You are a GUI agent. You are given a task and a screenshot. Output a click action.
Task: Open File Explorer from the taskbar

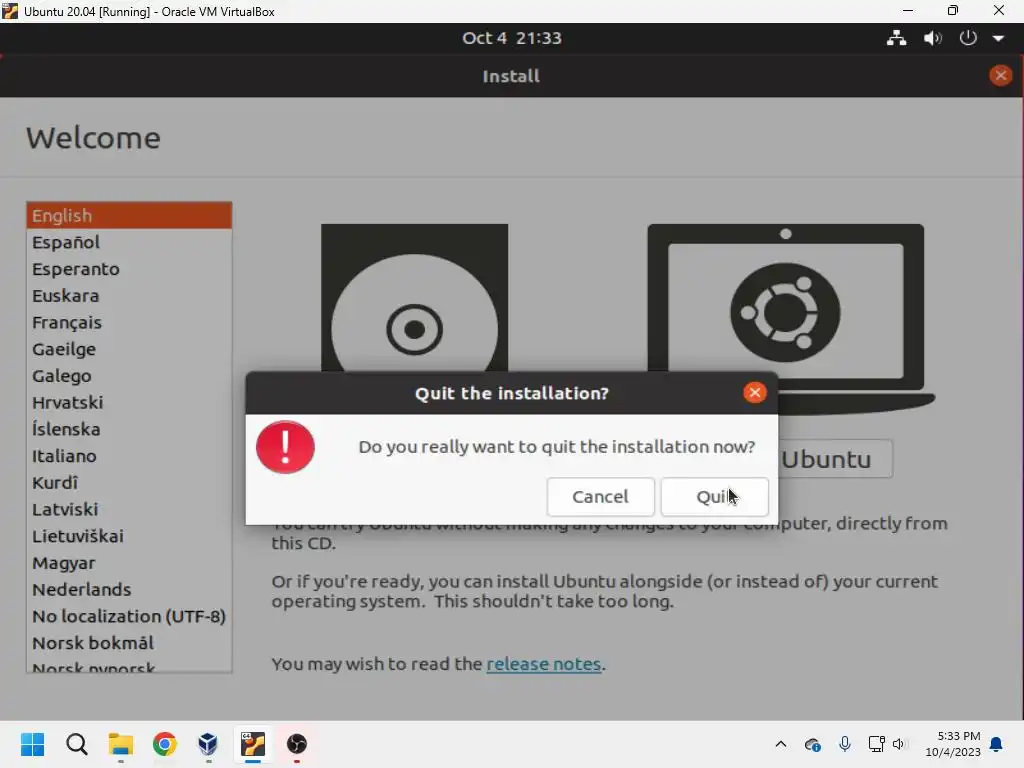[x=121, y=744]
